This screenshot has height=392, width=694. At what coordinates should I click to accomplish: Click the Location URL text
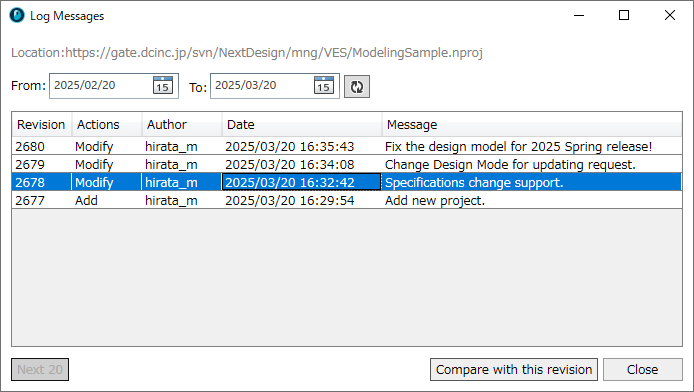click(x=247, y=53)
